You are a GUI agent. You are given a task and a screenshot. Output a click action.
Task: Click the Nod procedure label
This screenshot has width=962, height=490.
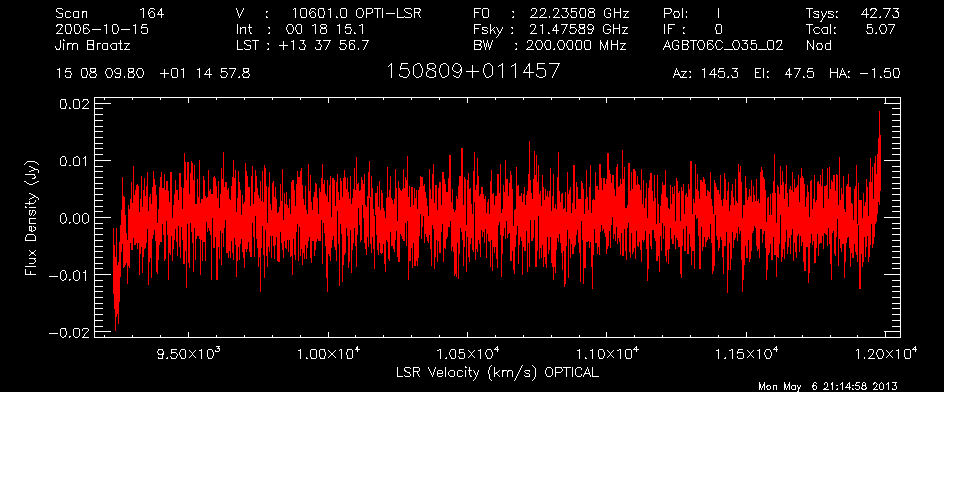pyautogui.click(x=818, y=45)
